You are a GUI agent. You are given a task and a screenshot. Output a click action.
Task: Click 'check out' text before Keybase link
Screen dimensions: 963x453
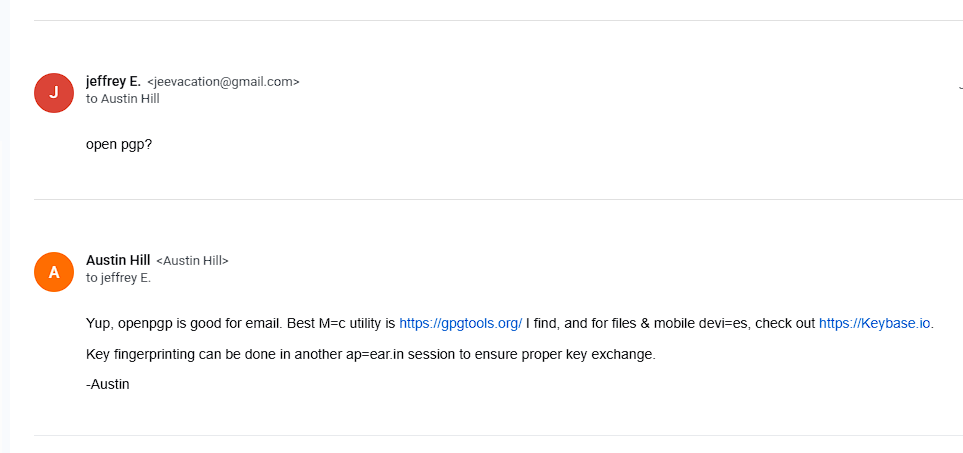point(786,323)
